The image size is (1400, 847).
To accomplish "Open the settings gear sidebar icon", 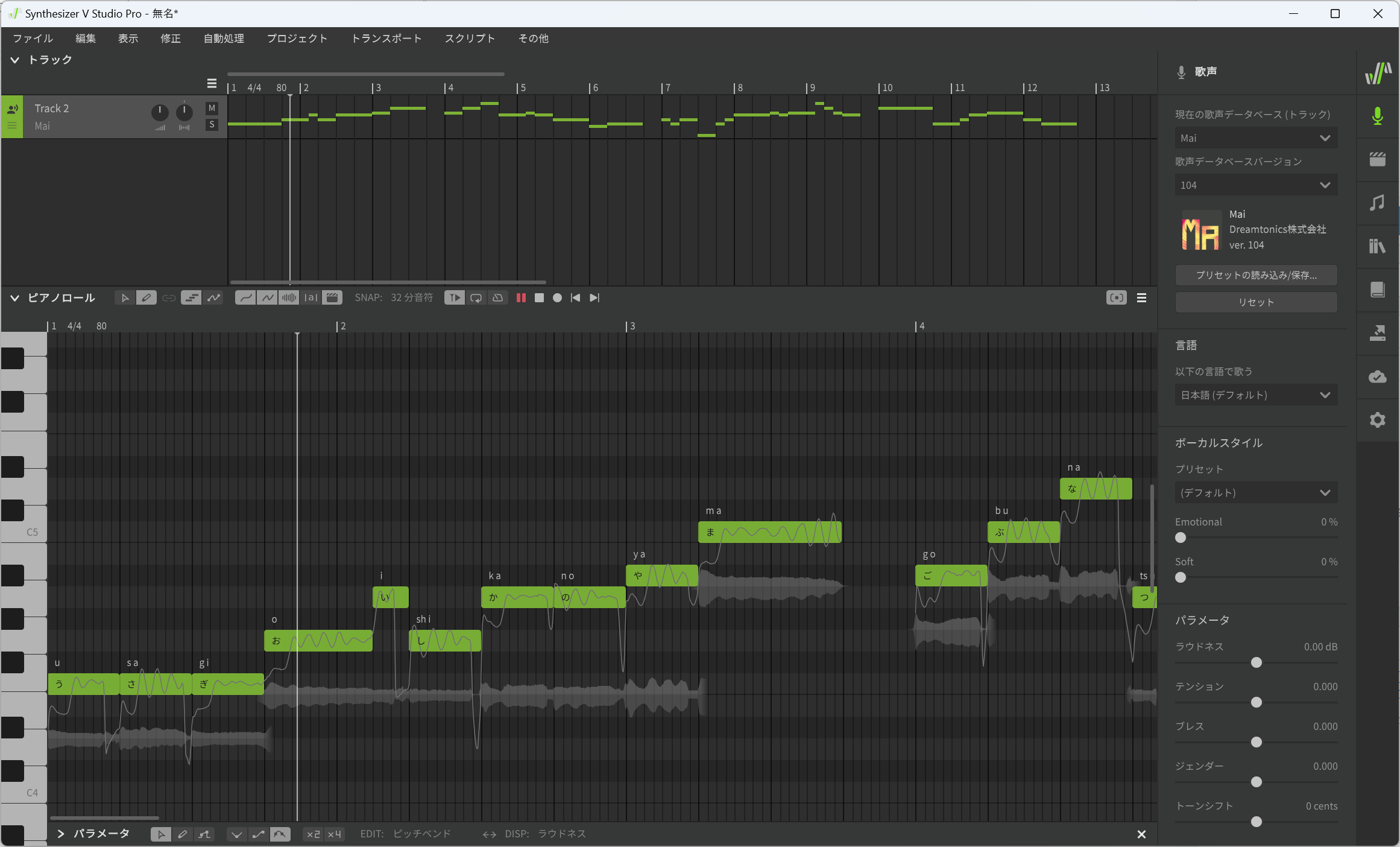I will (x=1378, y=420).
